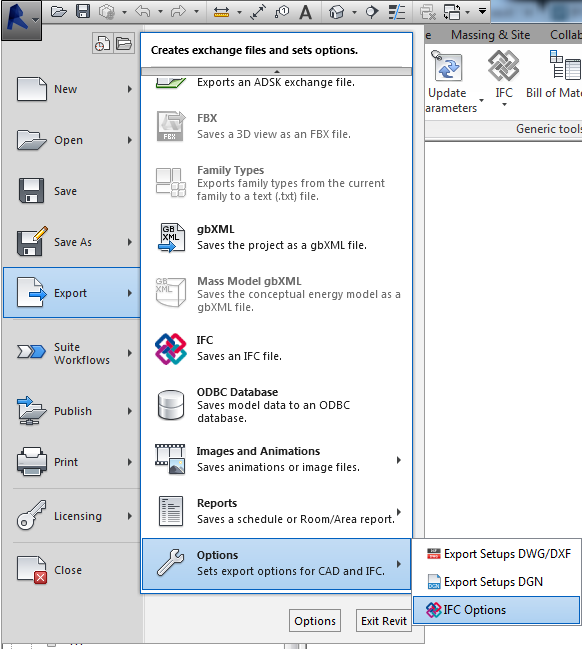Select the Export menu item
Image resolution: width=582 pixels, height=649 pixels.
click(72, 293)
